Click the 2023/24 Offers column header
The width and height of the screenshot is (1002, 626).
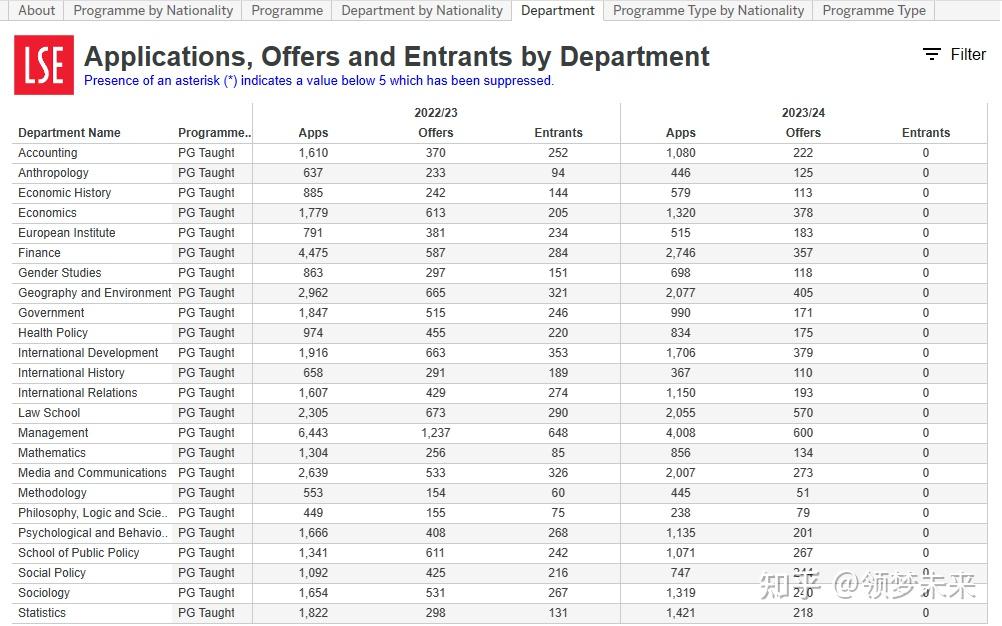[x=803, y=133]
